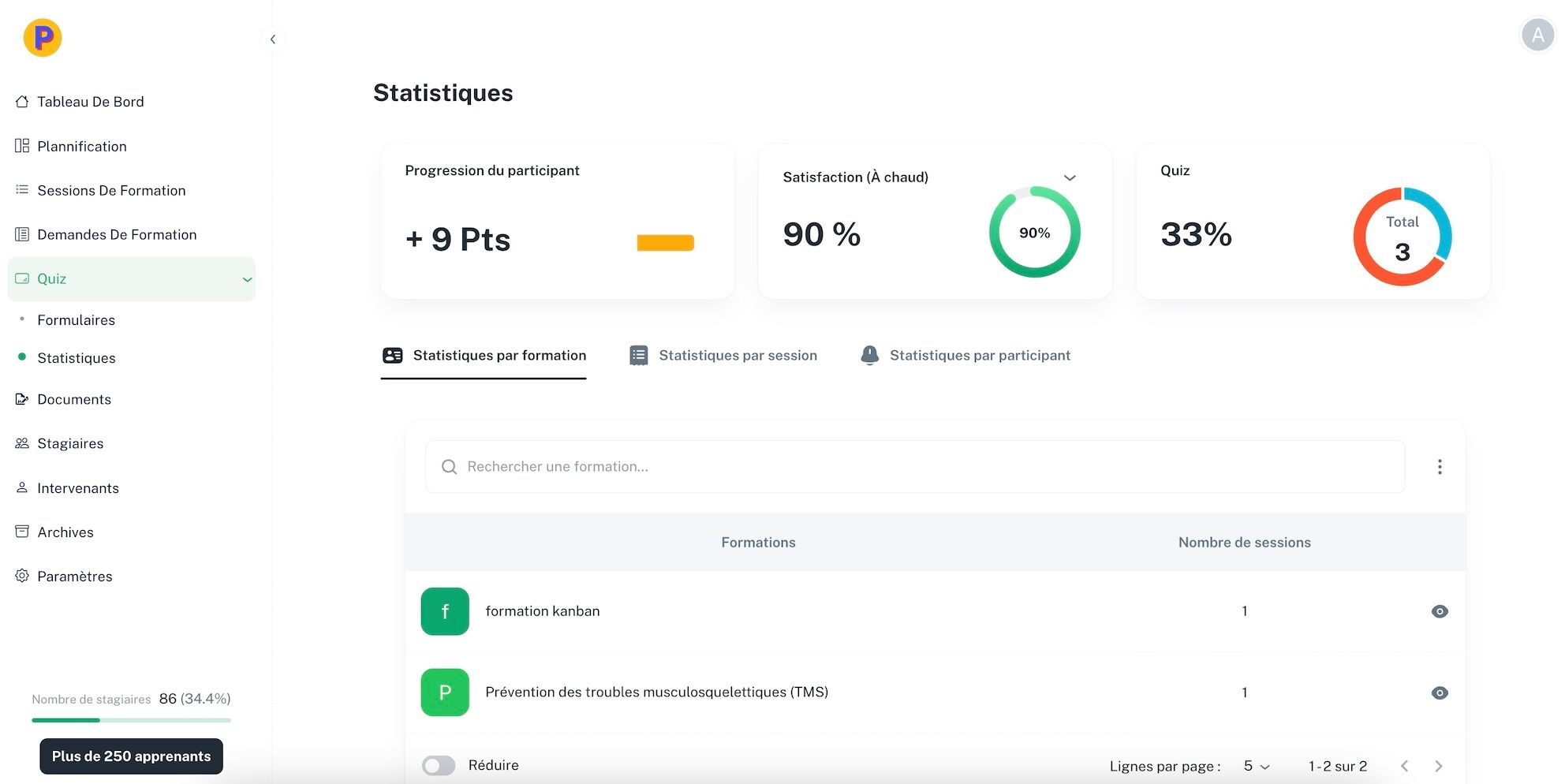The image size is (1565, 784).
Task: Click the Nombre de sessions column header
Action: point(1244,543)
